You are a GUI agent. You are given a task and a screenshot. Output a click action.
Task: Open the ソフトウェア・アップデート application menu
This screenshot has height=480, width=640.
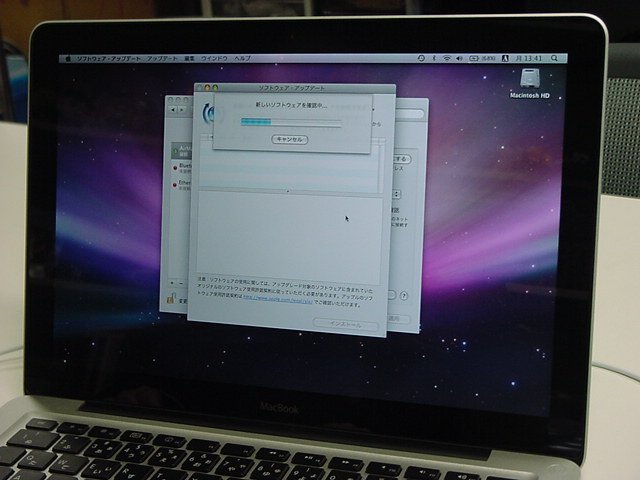(x=109, y=59)
